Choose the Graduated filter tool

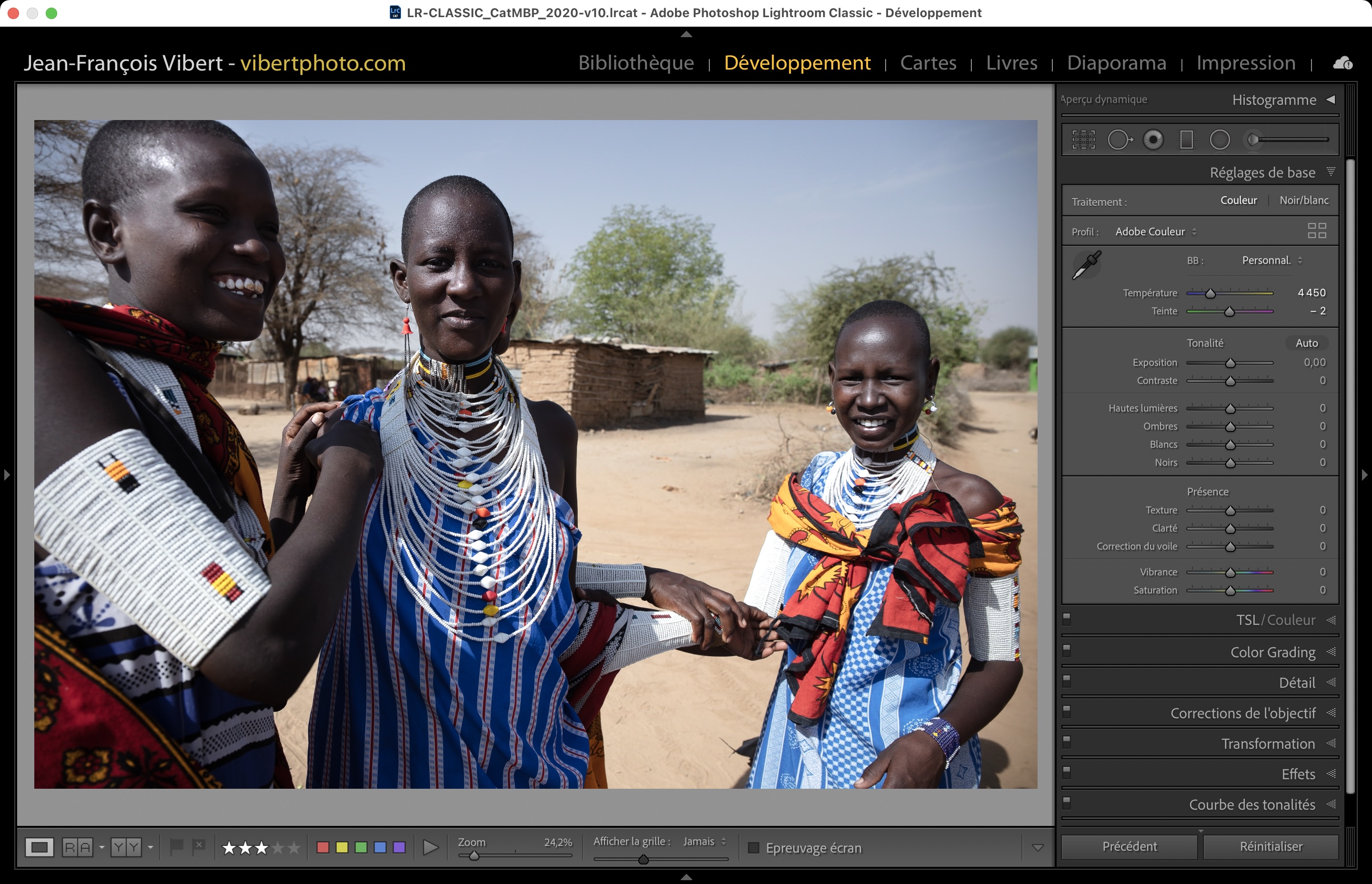point(1186,140)
